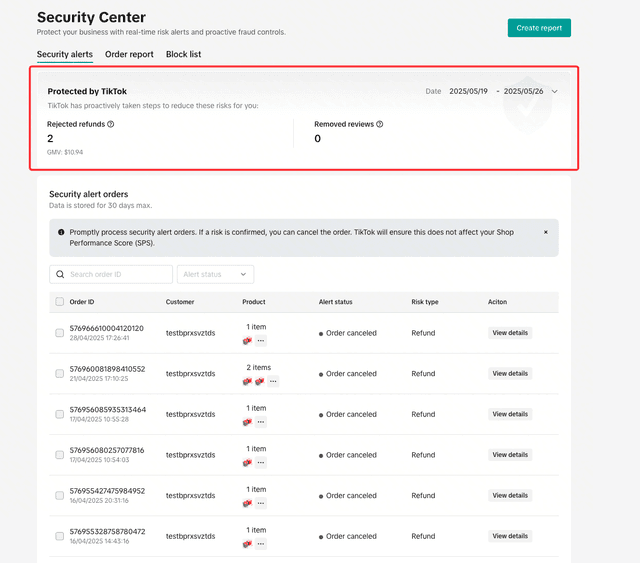Open second product thumbnail for order 576960081898410552
The height and width of the screenshot is (563, 640).
pyautogui.click(x=260, y=381)
